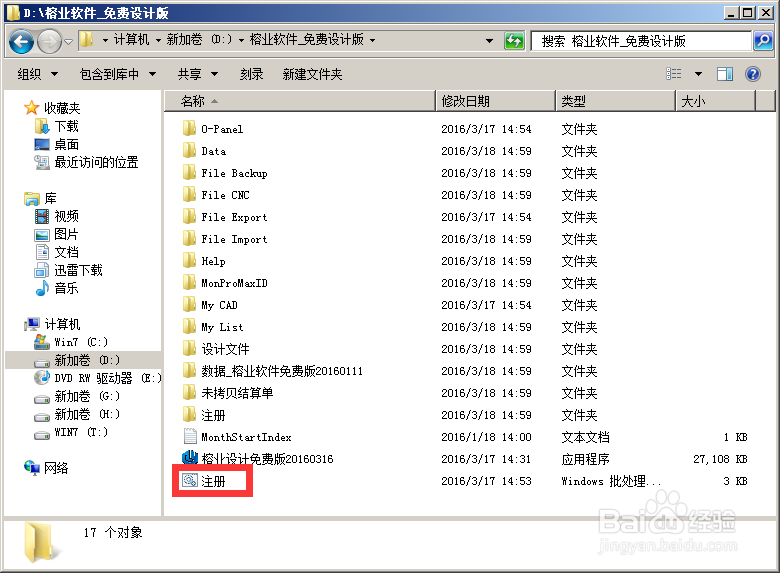Select the 注册 batch file icon
Screen dimensions: 780x573
pos(190,480)
